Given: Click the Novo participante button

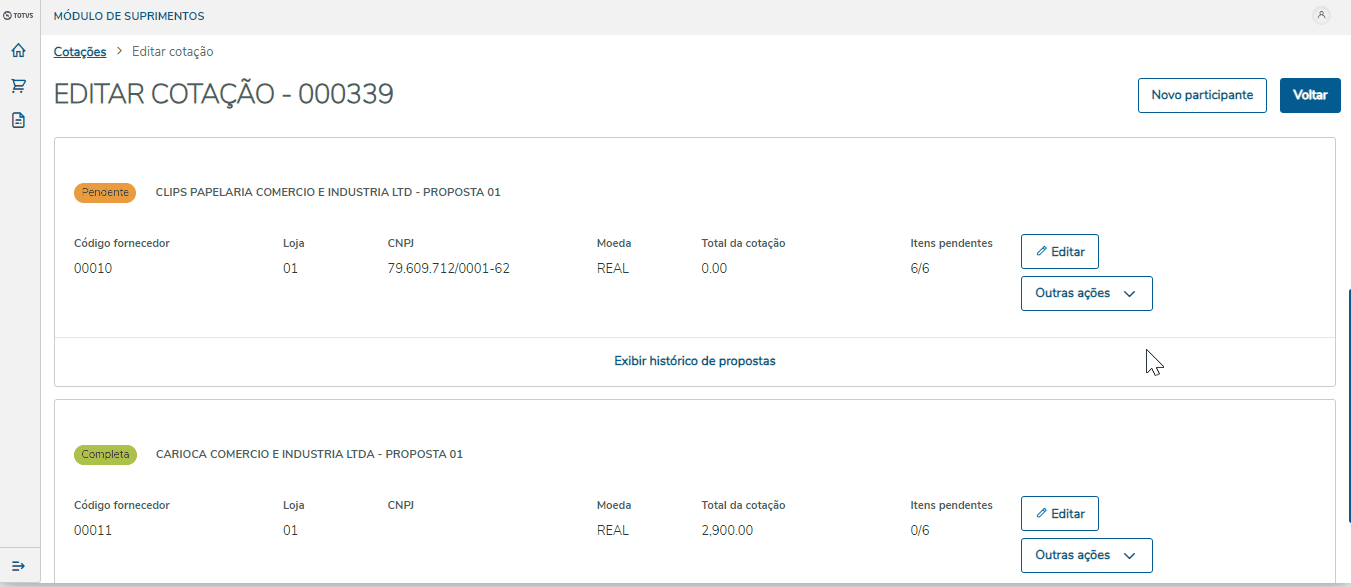Looking at the screenshot, I should pos(1202,96).
